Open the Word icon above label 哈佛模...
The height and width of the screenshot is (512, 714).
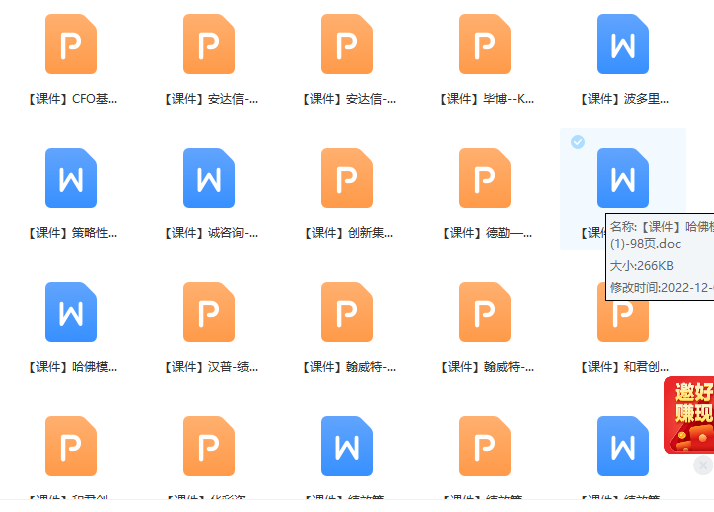[71, 312]
